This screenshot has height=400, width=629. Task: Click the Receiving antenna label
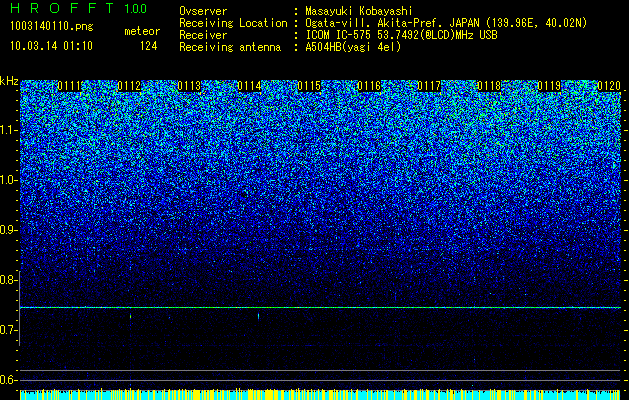pyautogui.click(x=230, y=47)
